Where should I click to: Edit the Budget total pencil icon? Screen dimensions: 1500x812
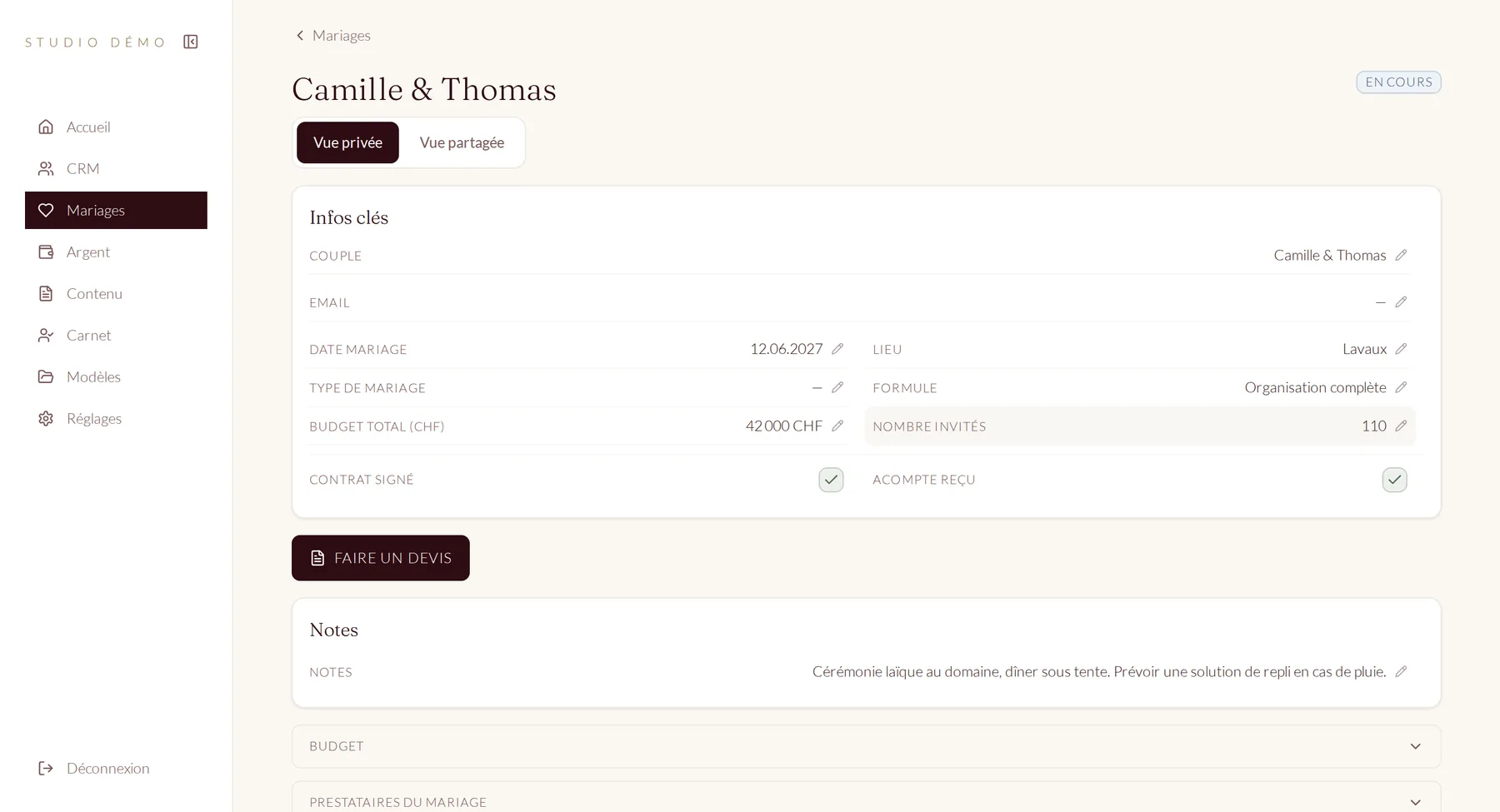(837, 426)
